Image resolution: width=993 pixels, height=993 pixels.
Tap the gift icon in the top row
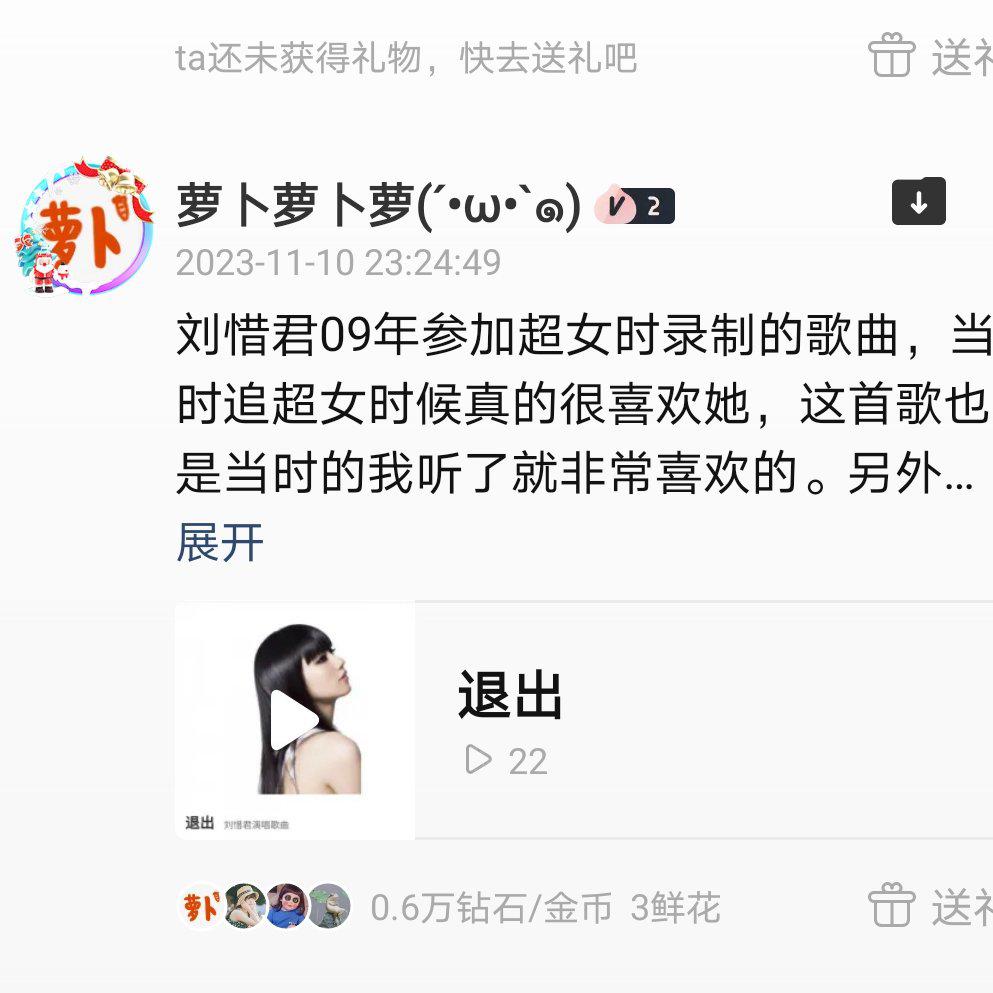(x=891, y=56)
